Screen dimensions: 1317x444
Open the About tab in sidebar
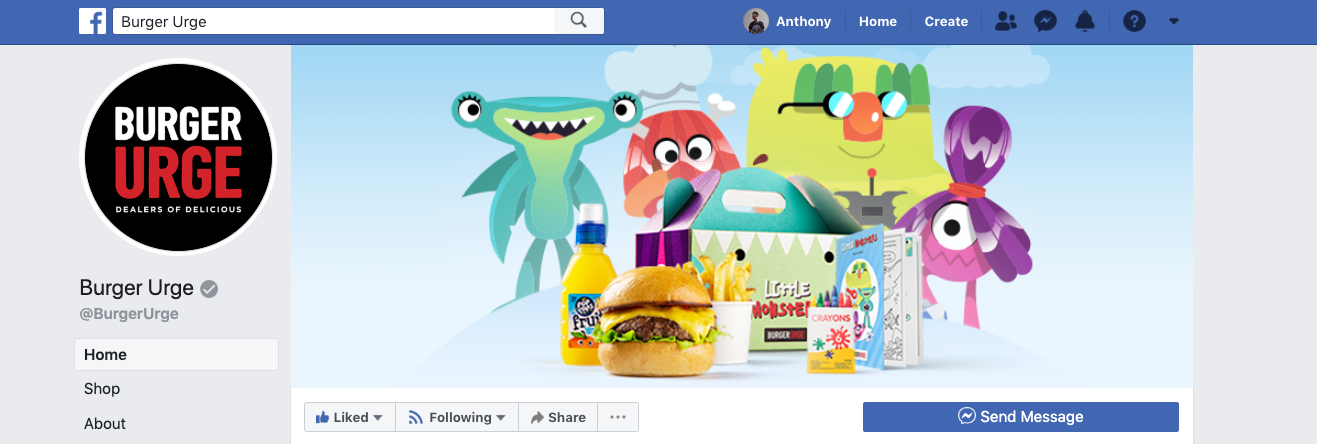176,423
